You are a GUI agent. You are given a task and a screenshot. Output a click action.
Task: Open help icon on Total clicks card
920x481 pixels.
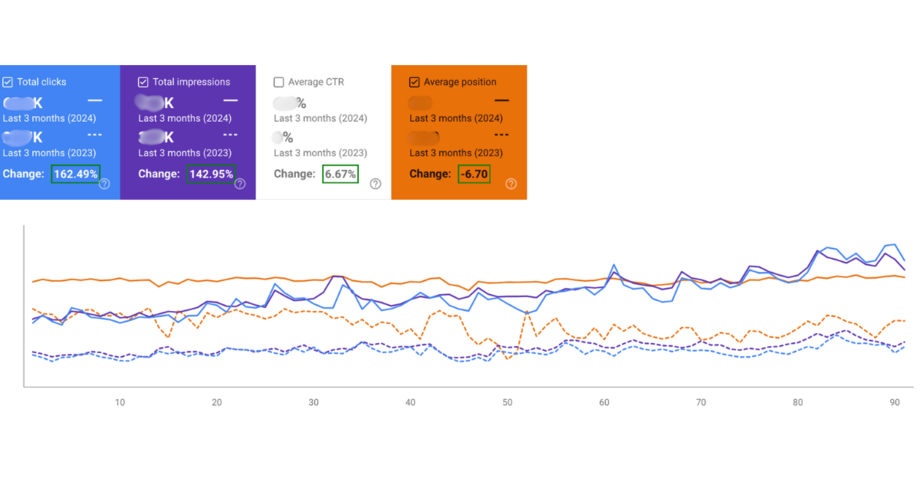(x=104, y=184)
